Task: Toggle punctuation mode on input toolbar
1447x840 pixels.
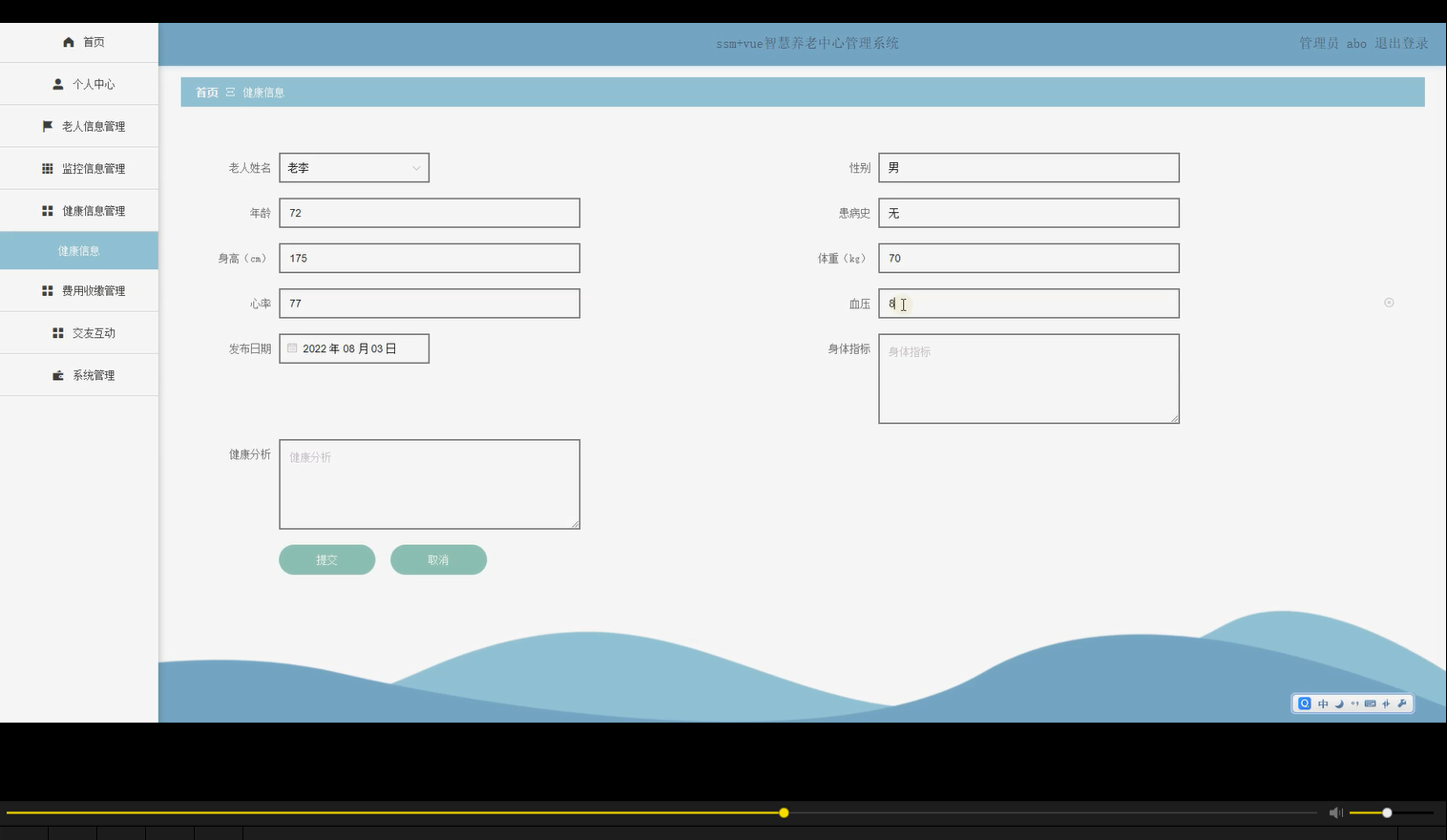Action: coord(1354,703)
